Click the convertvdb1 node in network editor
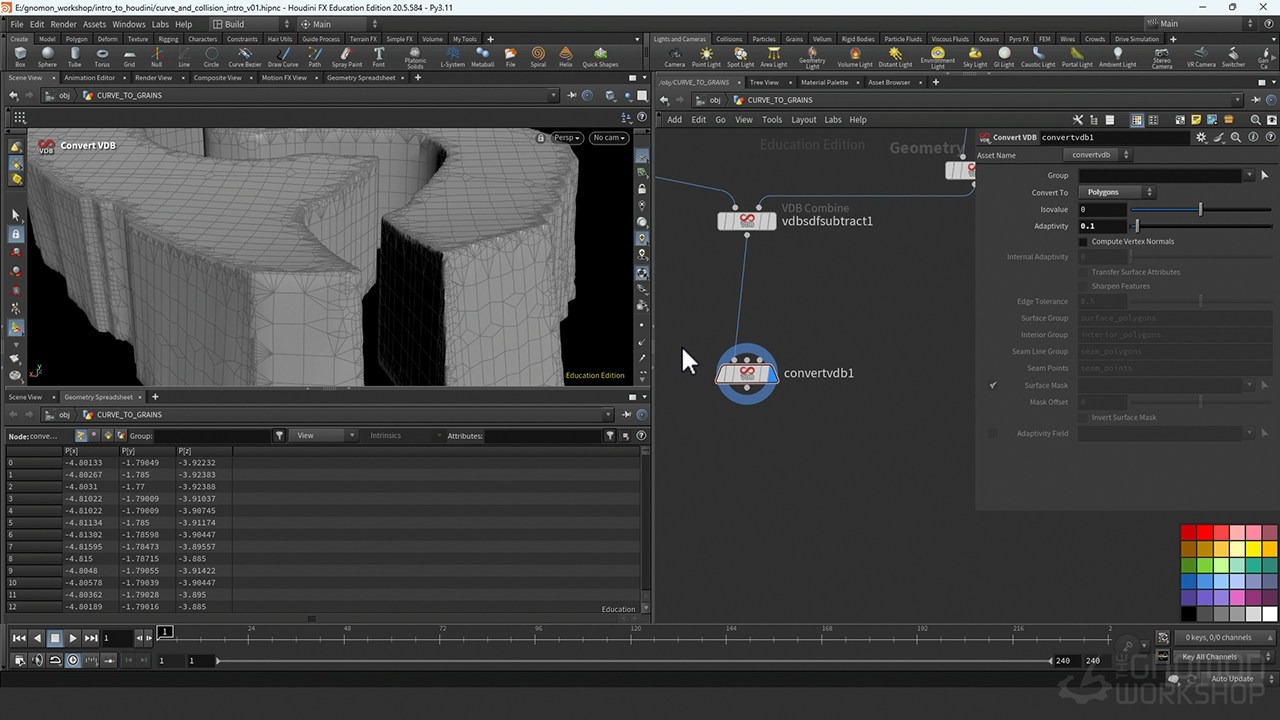Viewport: 1280px width, 720px height. [747, 373]
